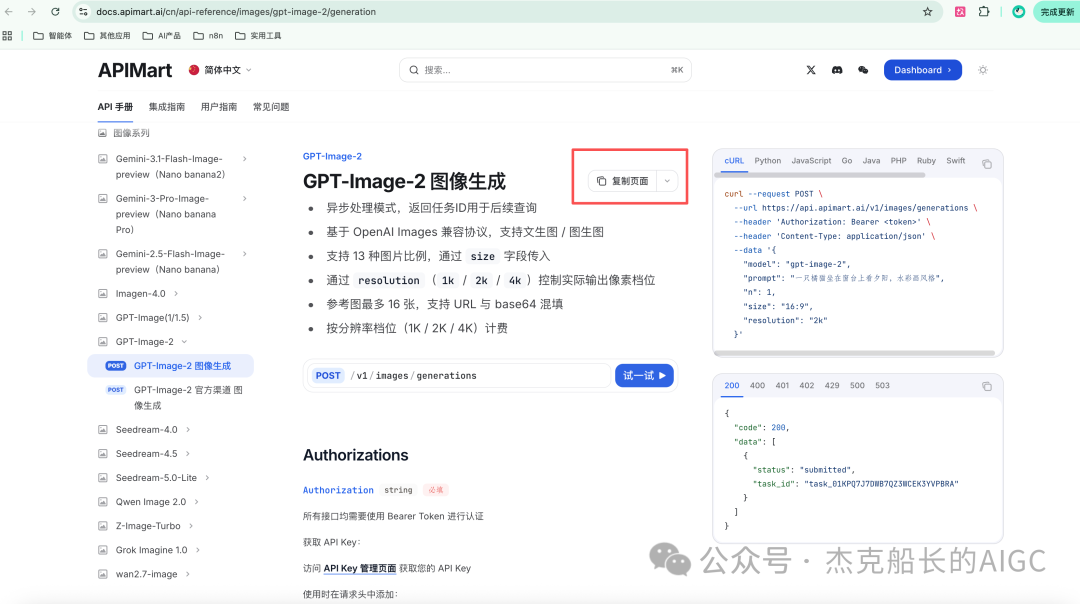Click the browser forward arrow

pyautogui.click(x=32, y=12)
